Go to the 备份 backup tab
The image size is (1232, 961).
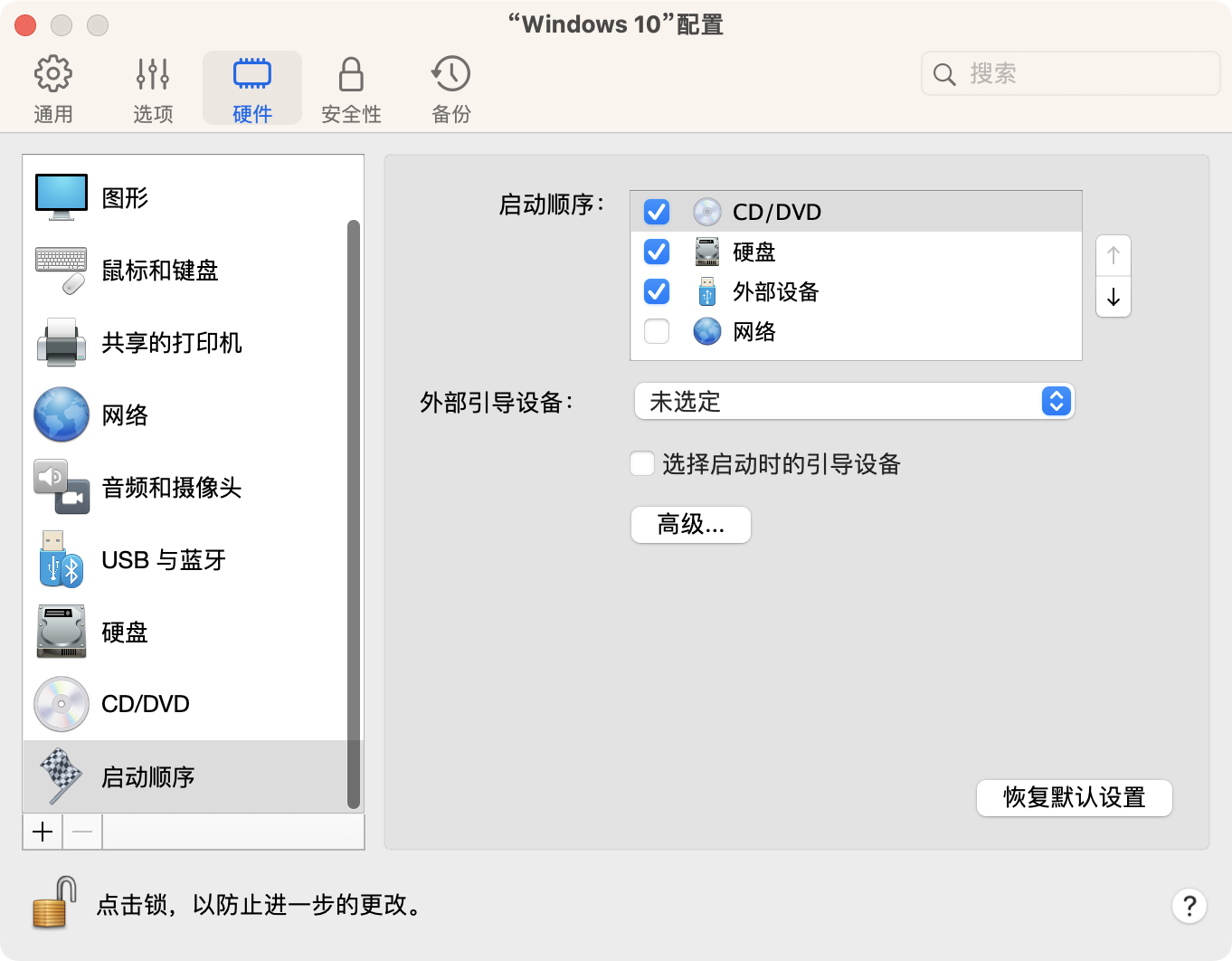click(x=451, y=89)
